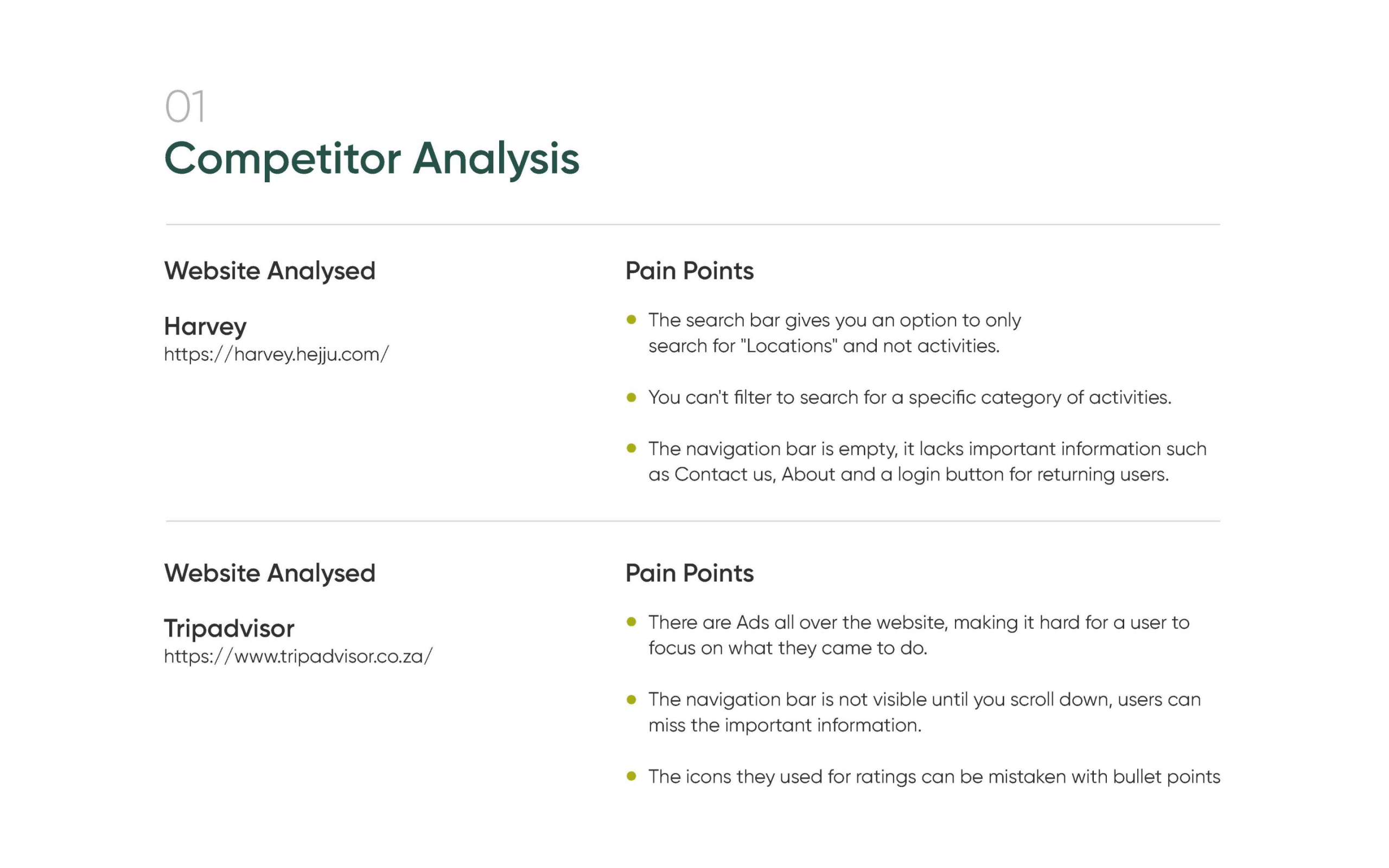This screenshot has height=868, width=1389.
Task: Open the tripadvisor.co.za link
Action: point(298,656)
